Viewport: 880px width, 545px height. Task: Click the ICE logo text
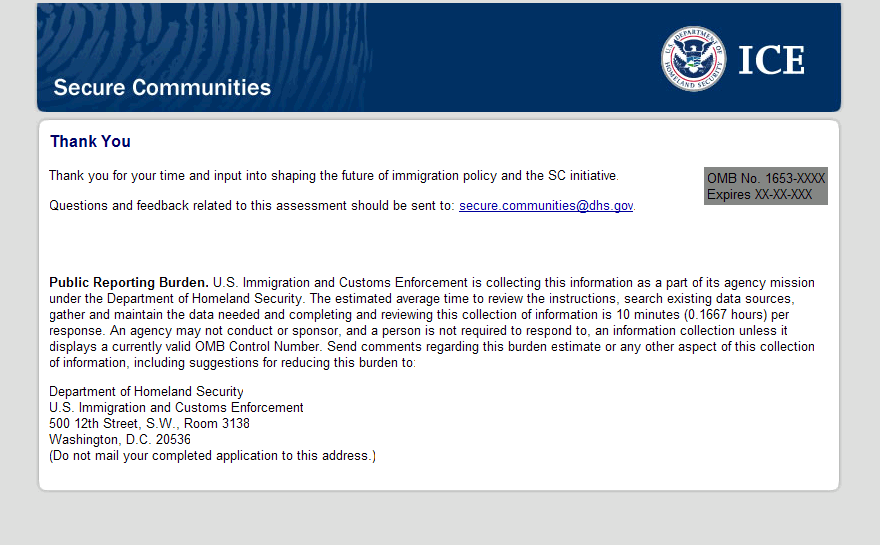771,60
